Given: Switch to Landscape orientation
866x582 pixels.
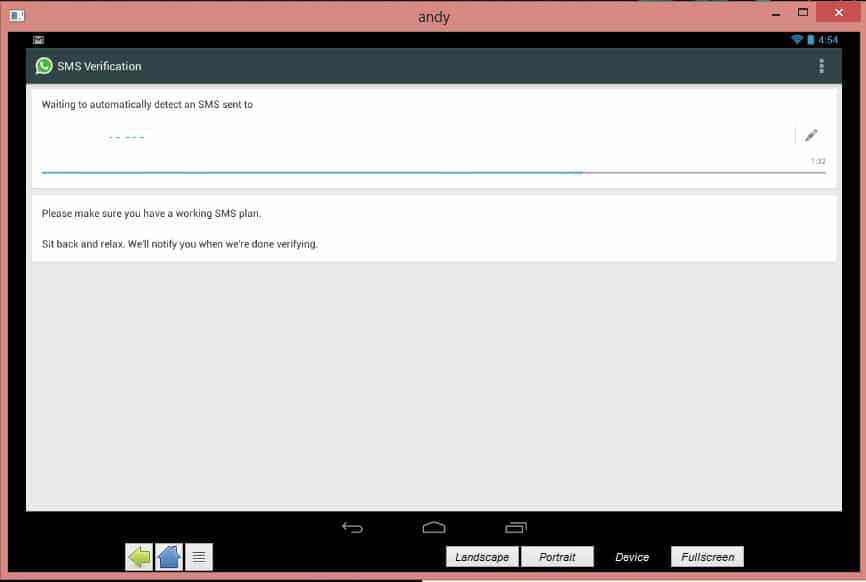Looking at the screenshot, I should tap(482, 557).
